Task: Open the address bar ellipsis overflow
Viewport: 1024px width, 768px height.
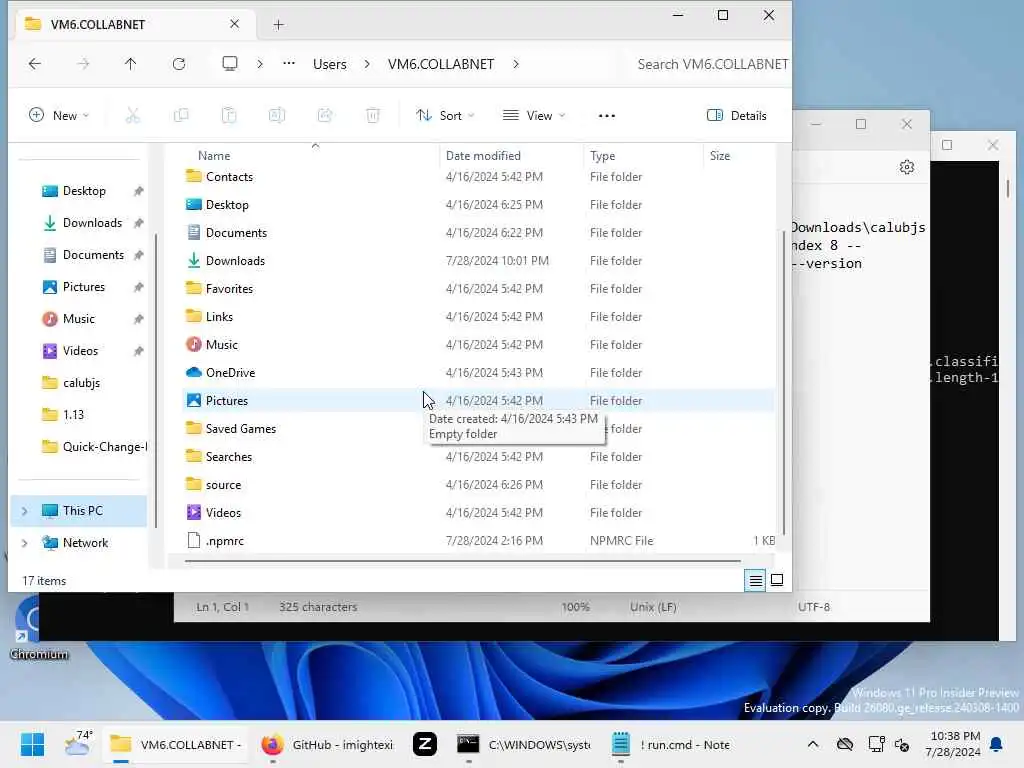Action: click(289, 63)
